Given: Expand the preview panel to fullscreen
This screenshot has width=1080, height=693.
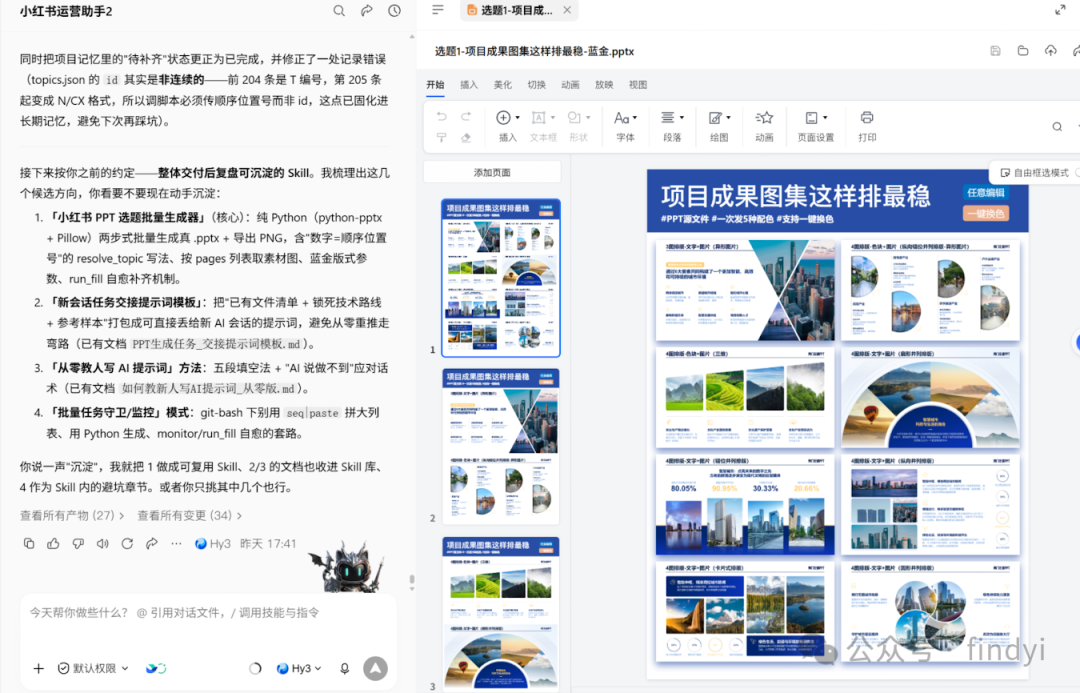Looking at the screenshot, I should pos(1060,10).
